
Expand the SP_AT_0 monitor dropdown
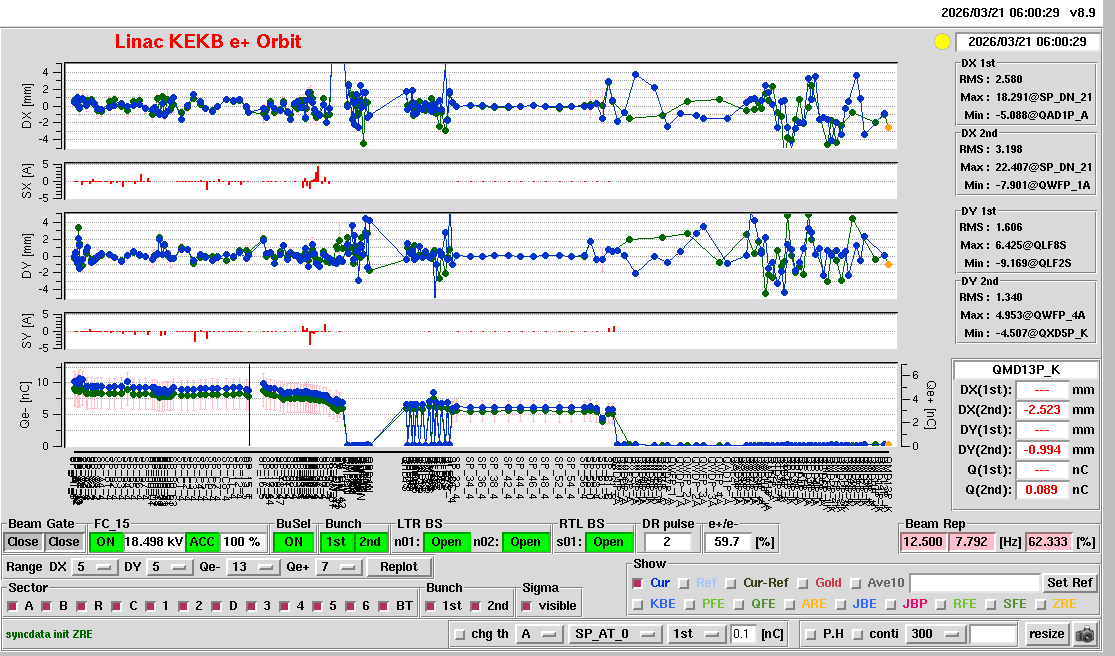tap(614, 634)
